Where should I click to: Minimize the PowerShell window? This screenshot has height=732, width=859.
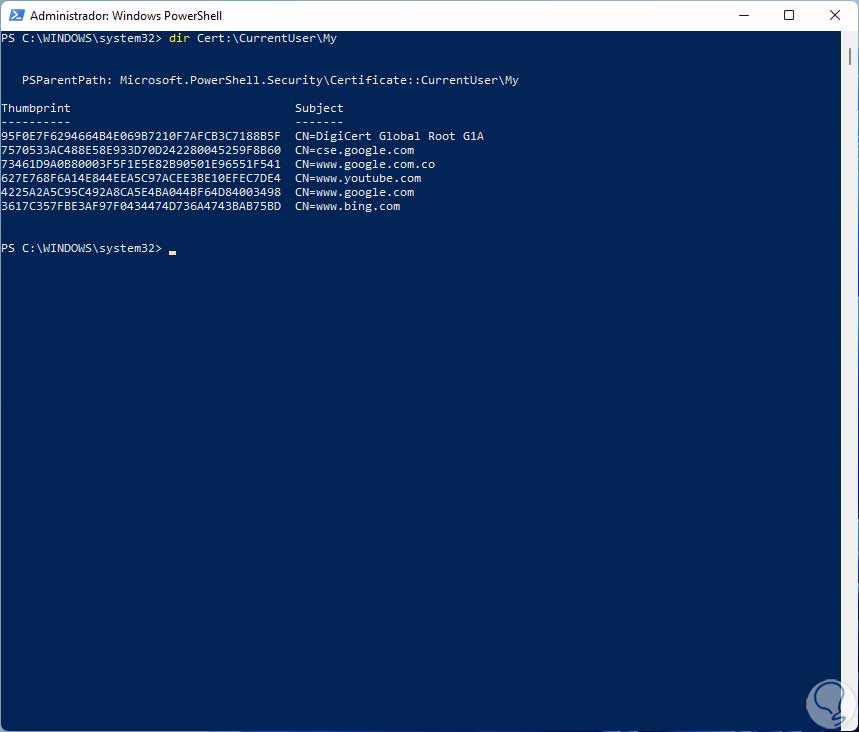point(743,15)
